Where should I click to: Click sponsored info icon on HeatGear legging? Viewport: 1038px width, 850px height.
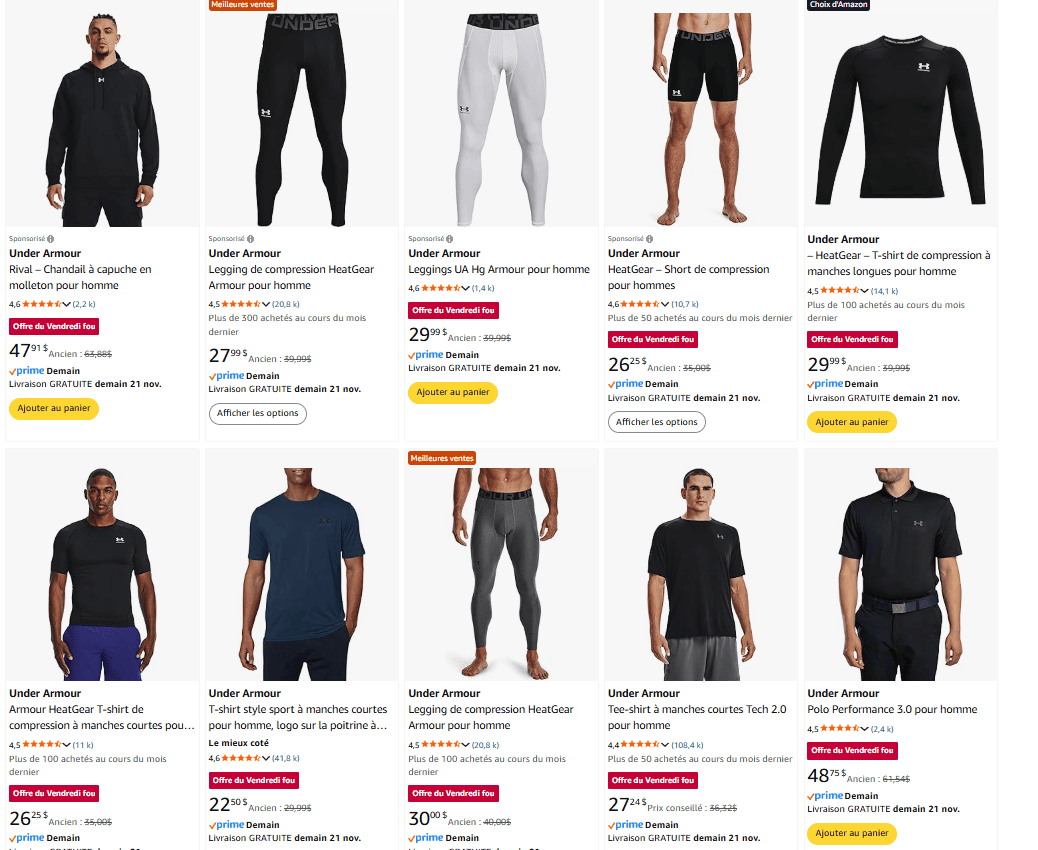[250, 239]
